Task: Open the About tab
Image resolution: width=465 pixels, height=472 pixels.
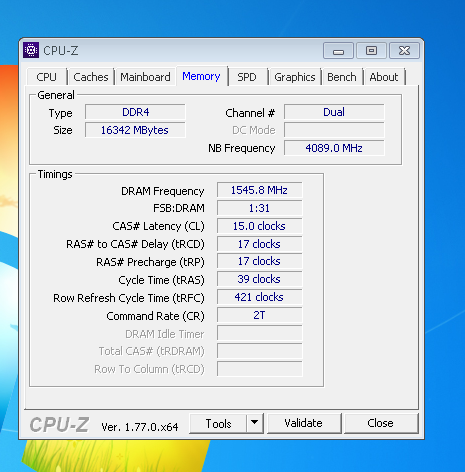Action: click(384, 77)
